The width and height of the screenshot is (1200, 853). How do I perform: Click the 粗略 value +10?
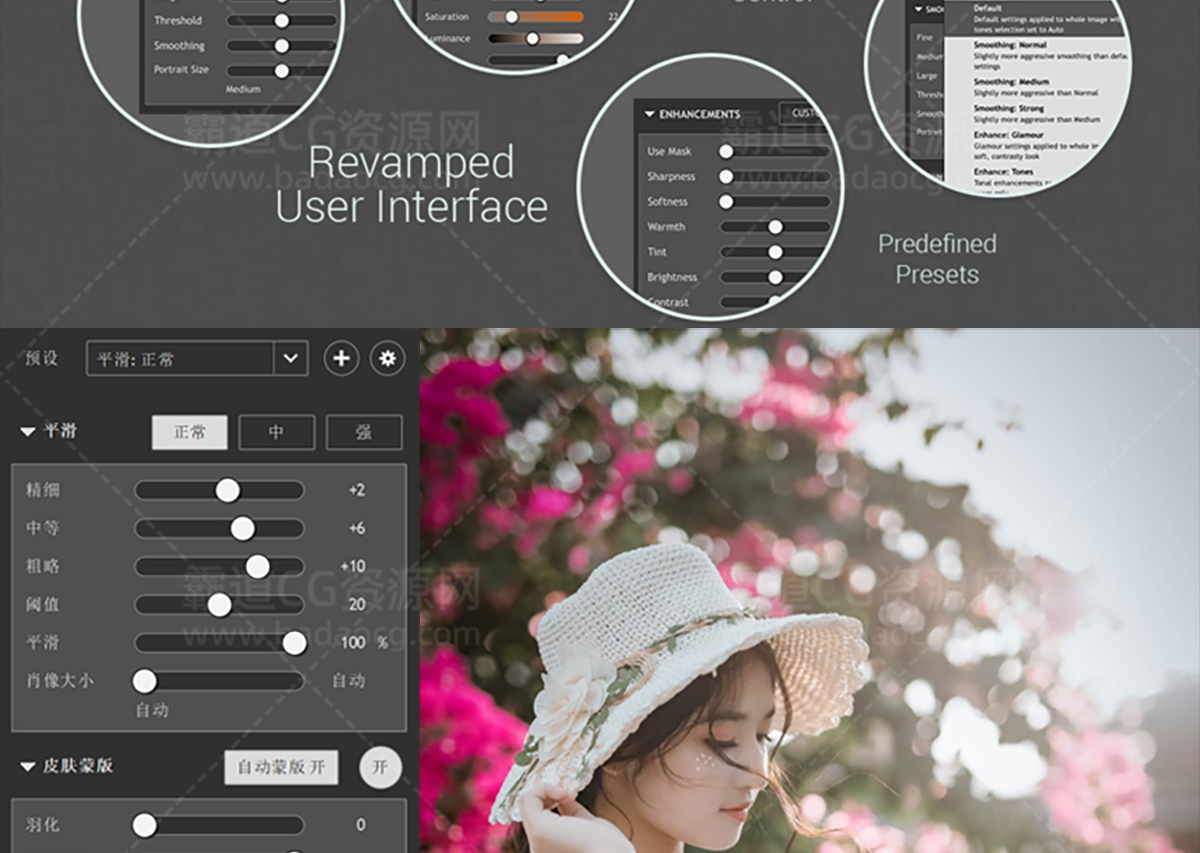tap(353, 566)
